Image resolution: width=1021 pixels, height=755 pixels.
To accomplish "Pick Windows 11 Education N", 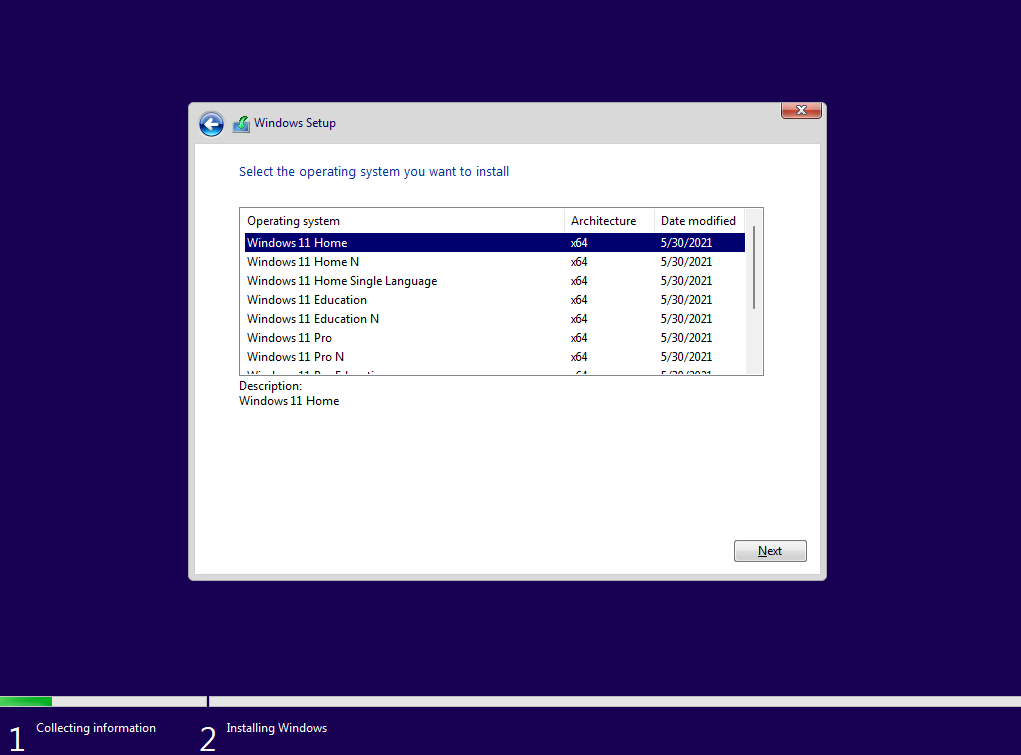I will coord(494,319).
